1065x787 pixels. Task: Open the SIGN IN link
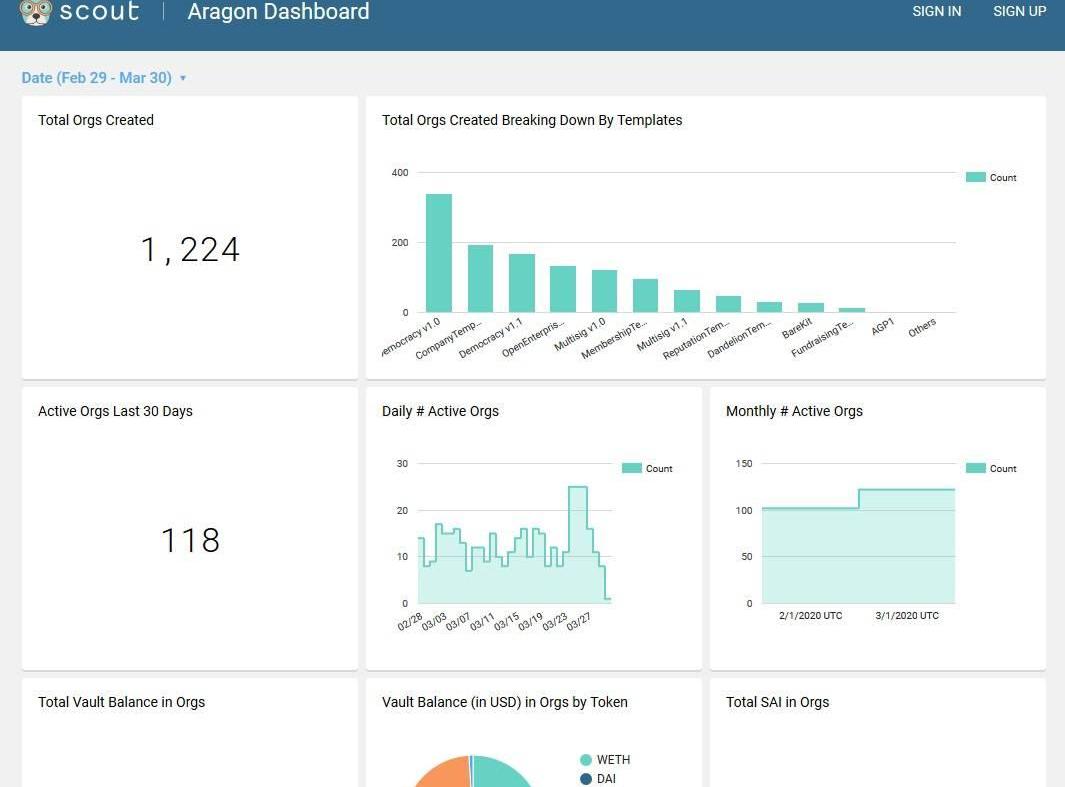click(x=937, y=12)
